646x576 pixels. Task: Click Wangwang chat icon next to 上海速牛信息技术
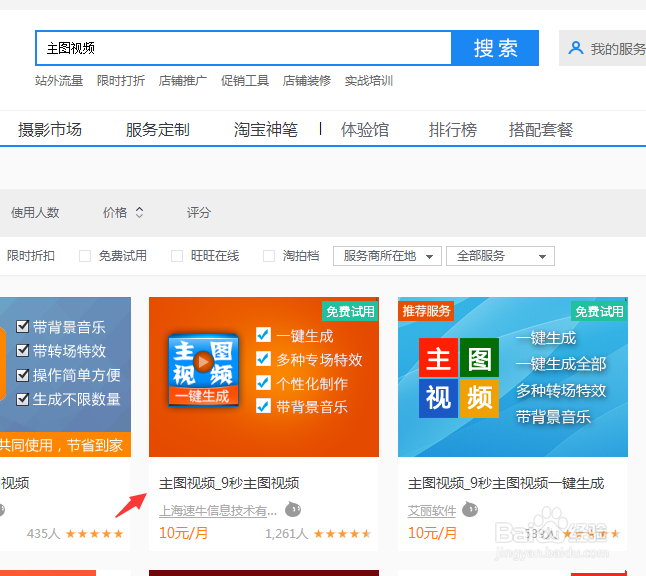click(293, 510)
